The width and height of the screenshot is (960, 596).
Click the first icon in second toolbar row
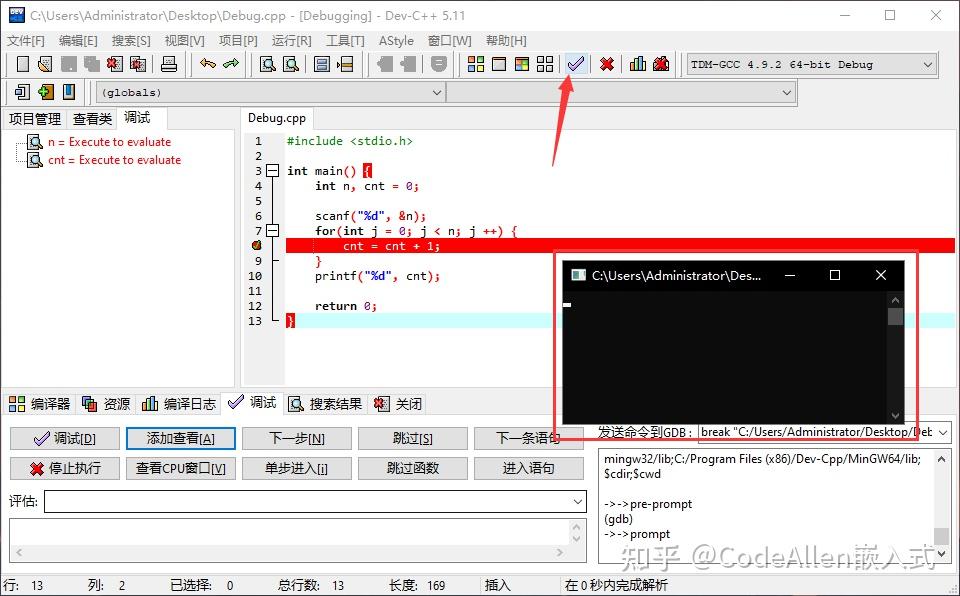click(x=22, y=92)
